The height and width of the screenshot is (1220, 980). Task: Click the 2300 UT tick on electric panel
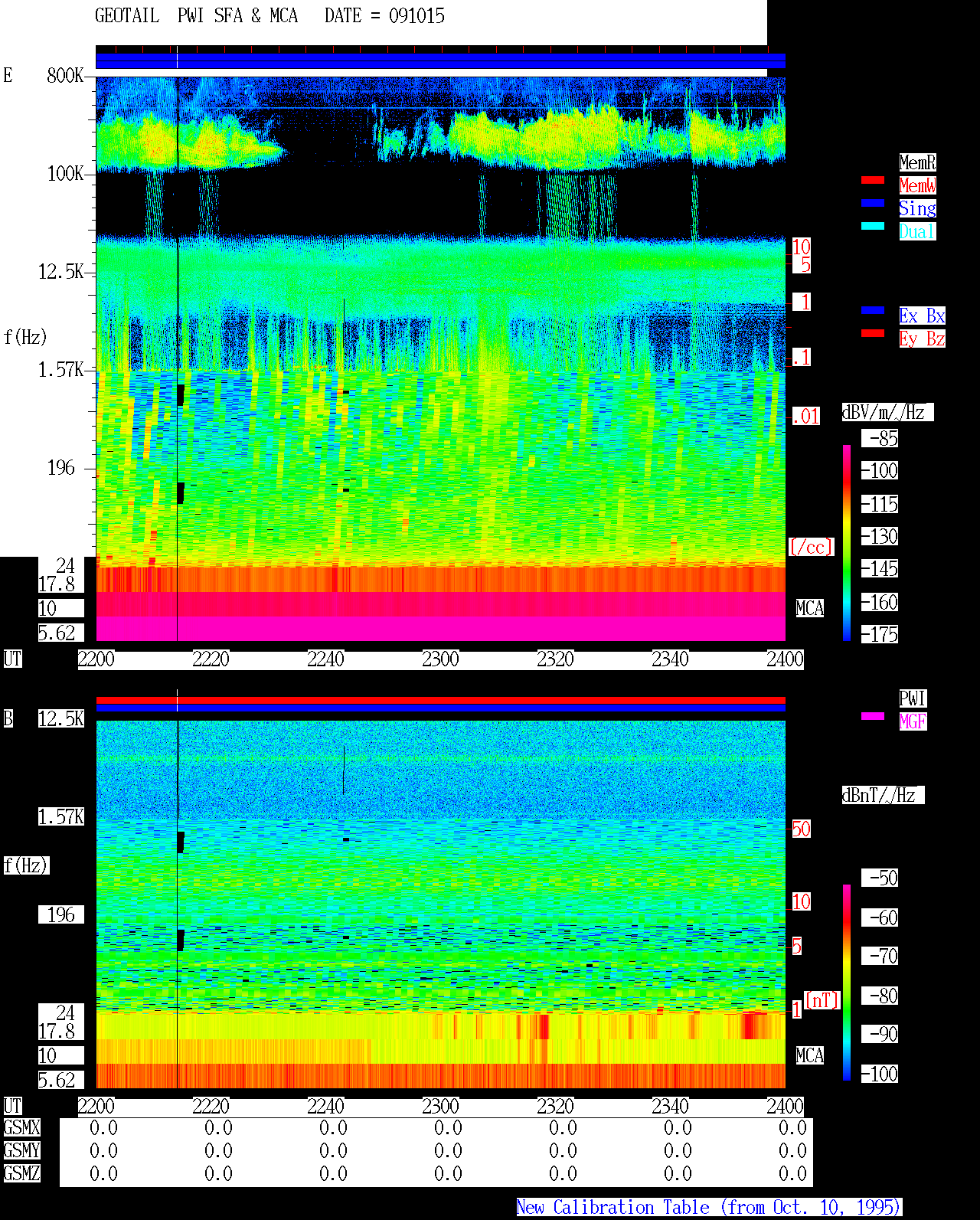(440, 659)
